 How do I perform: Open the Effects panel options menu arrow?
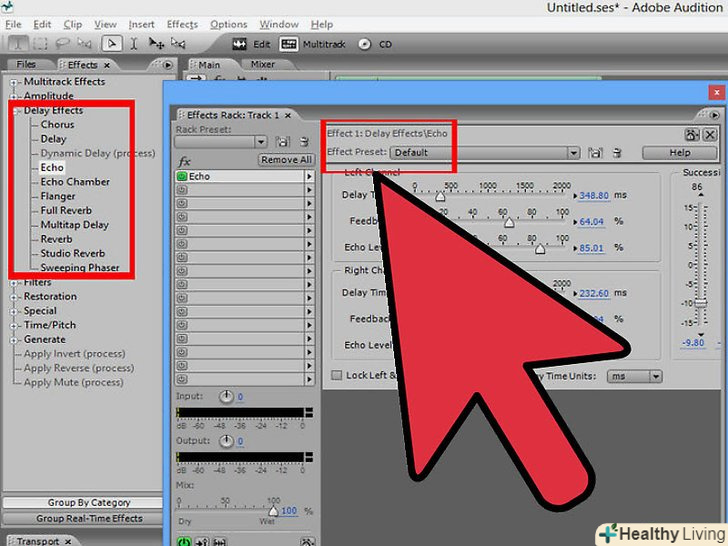pos(168,65)
